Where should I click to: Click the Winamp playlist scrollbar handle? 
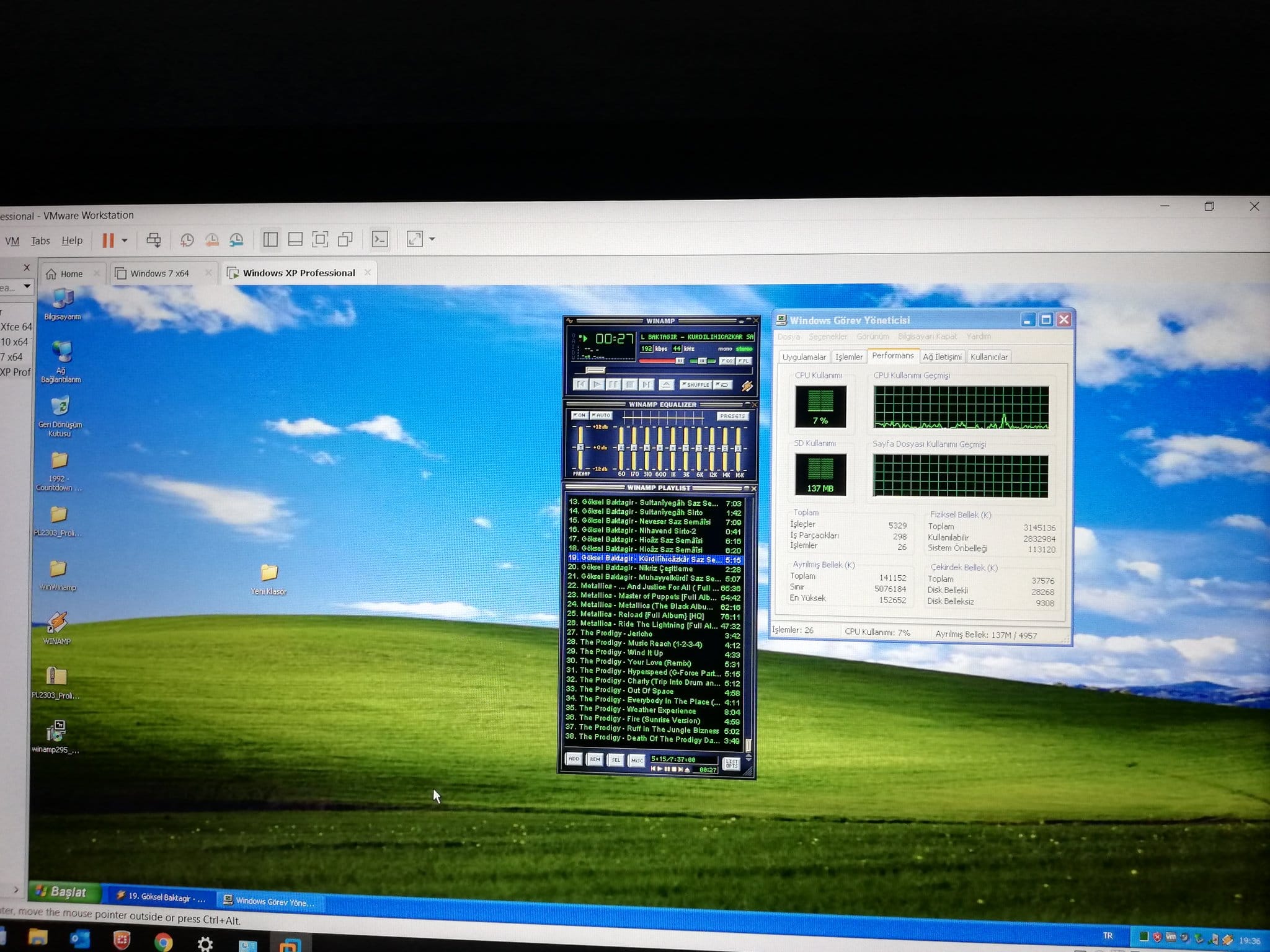(x=748, y=744)
